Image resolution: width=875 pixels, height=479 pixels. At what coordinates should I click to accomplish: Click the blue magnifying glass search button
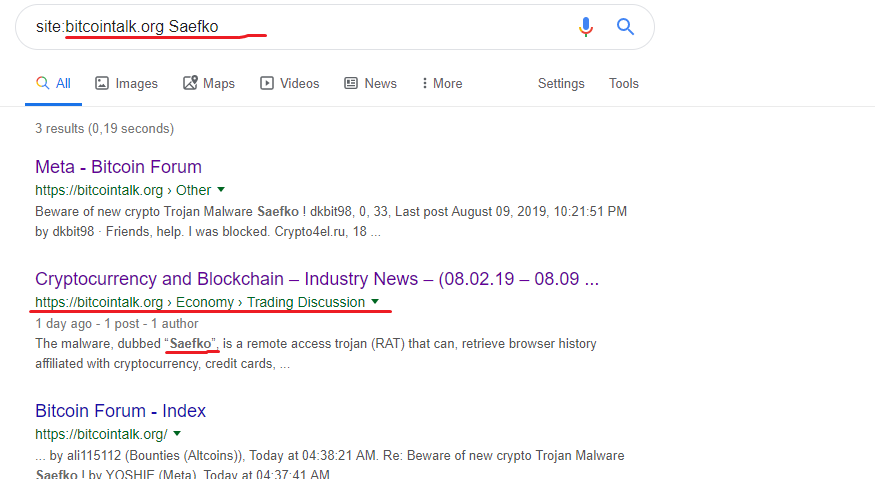coord(625,26)
